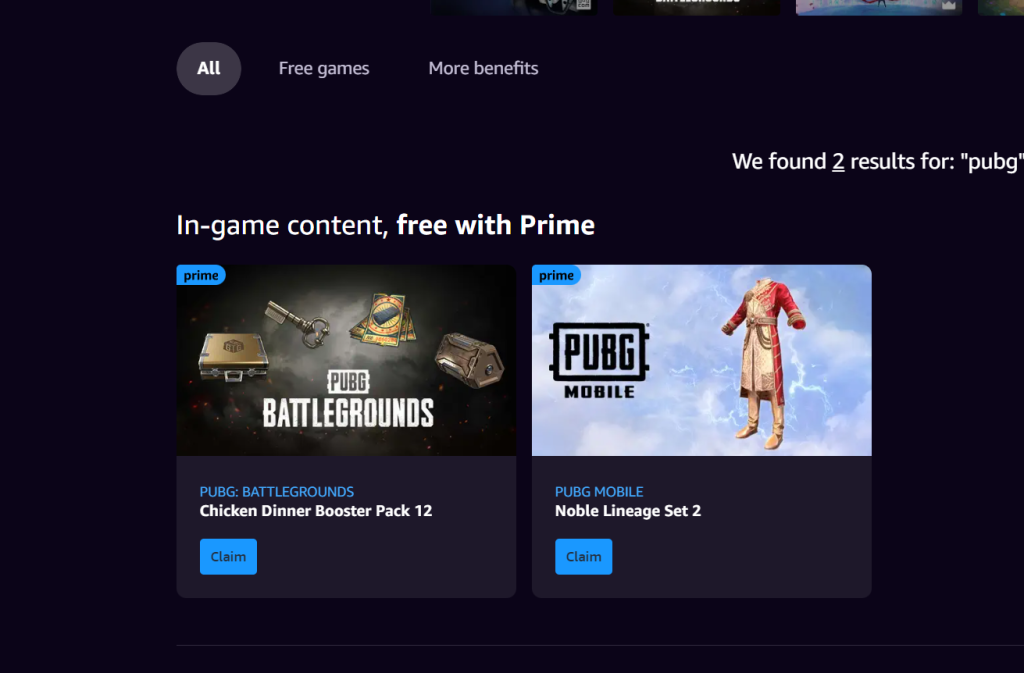Claim Chicken Dinner Booster Pack 12
This screenshot has width=1024, height=673.
(228, 556)
